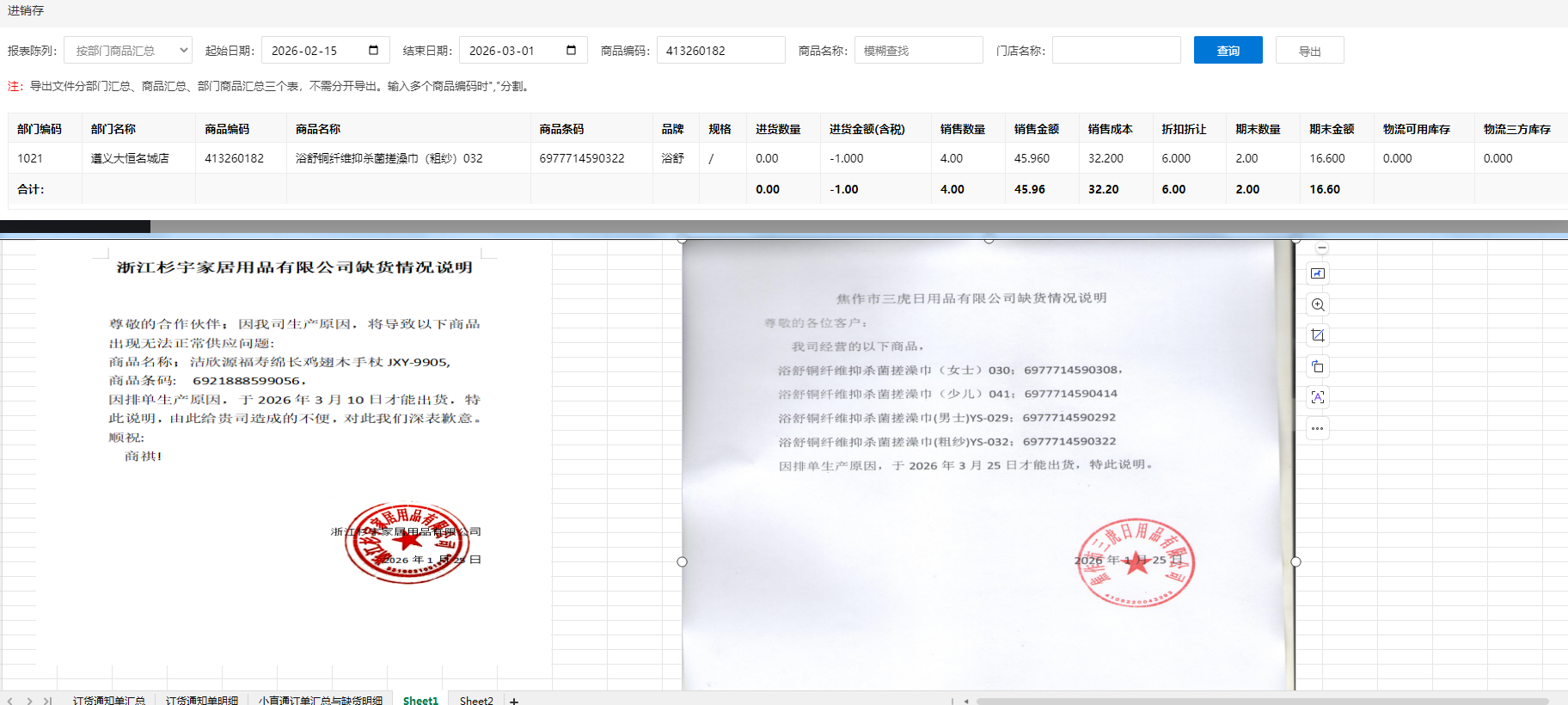Add a new sheet with the plus icon
Viewport: 1568px width, 705px height.
coord(514,700)
